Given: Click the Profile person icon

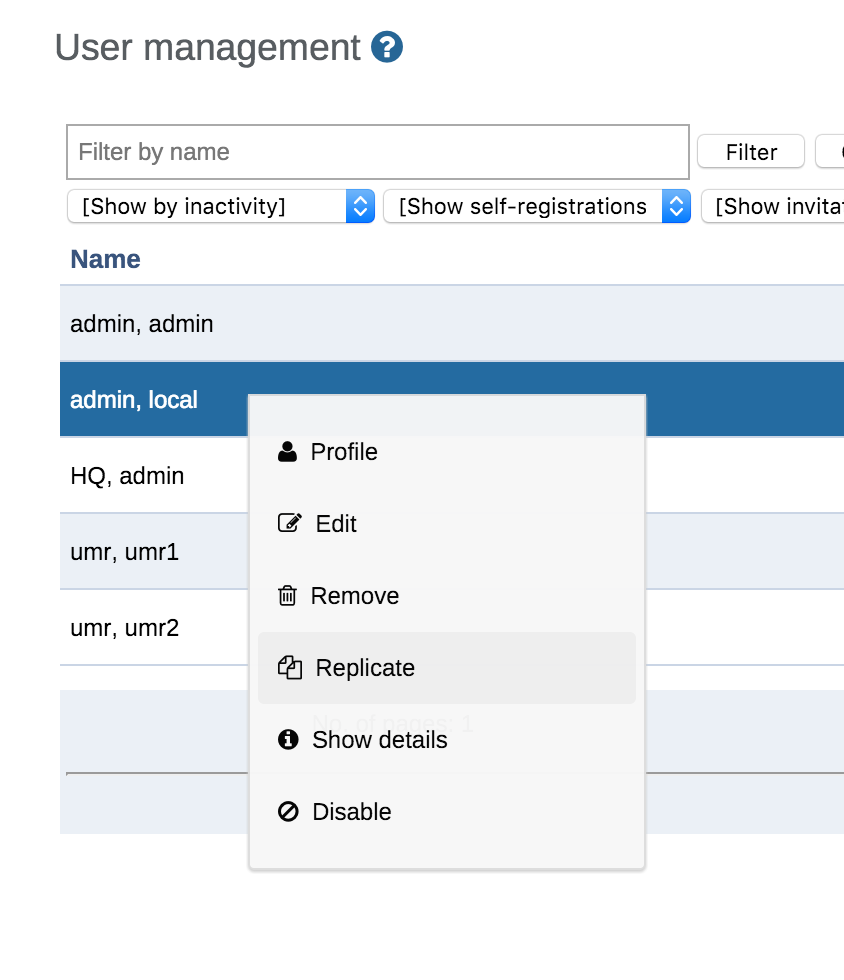Looking at the screenshot, I should click(x=288, y=452).
